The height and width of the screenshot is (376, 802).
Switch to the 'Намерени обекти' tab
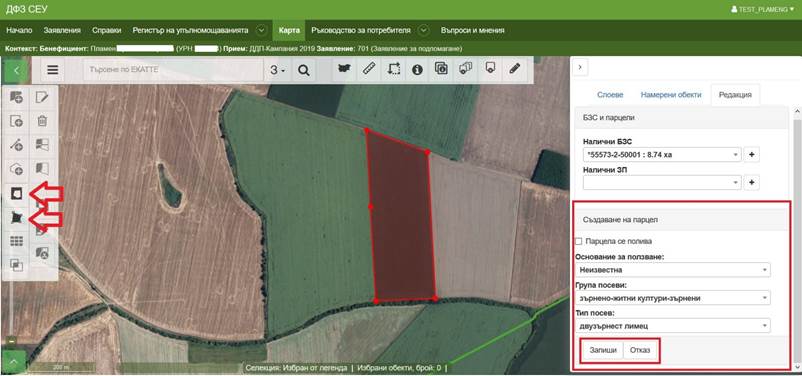click(671, 95)
